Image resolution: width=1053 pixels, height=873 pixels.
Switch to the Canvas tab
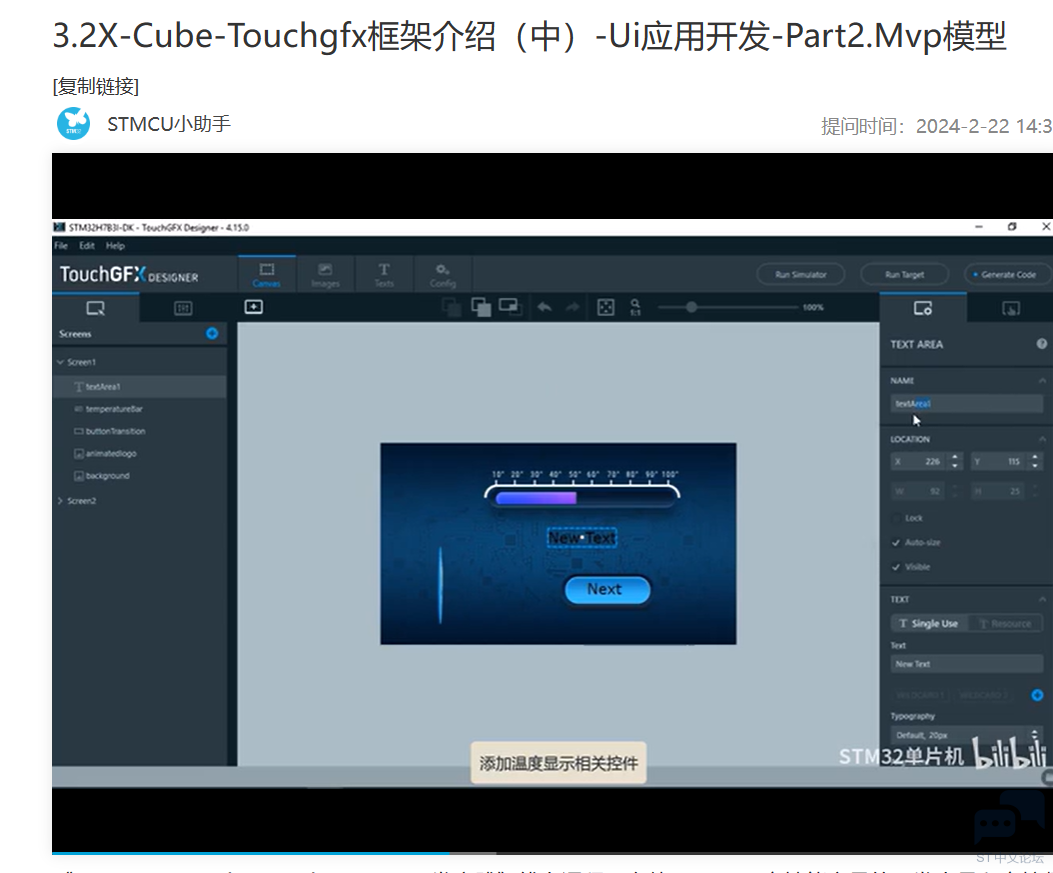click(267, 275)
